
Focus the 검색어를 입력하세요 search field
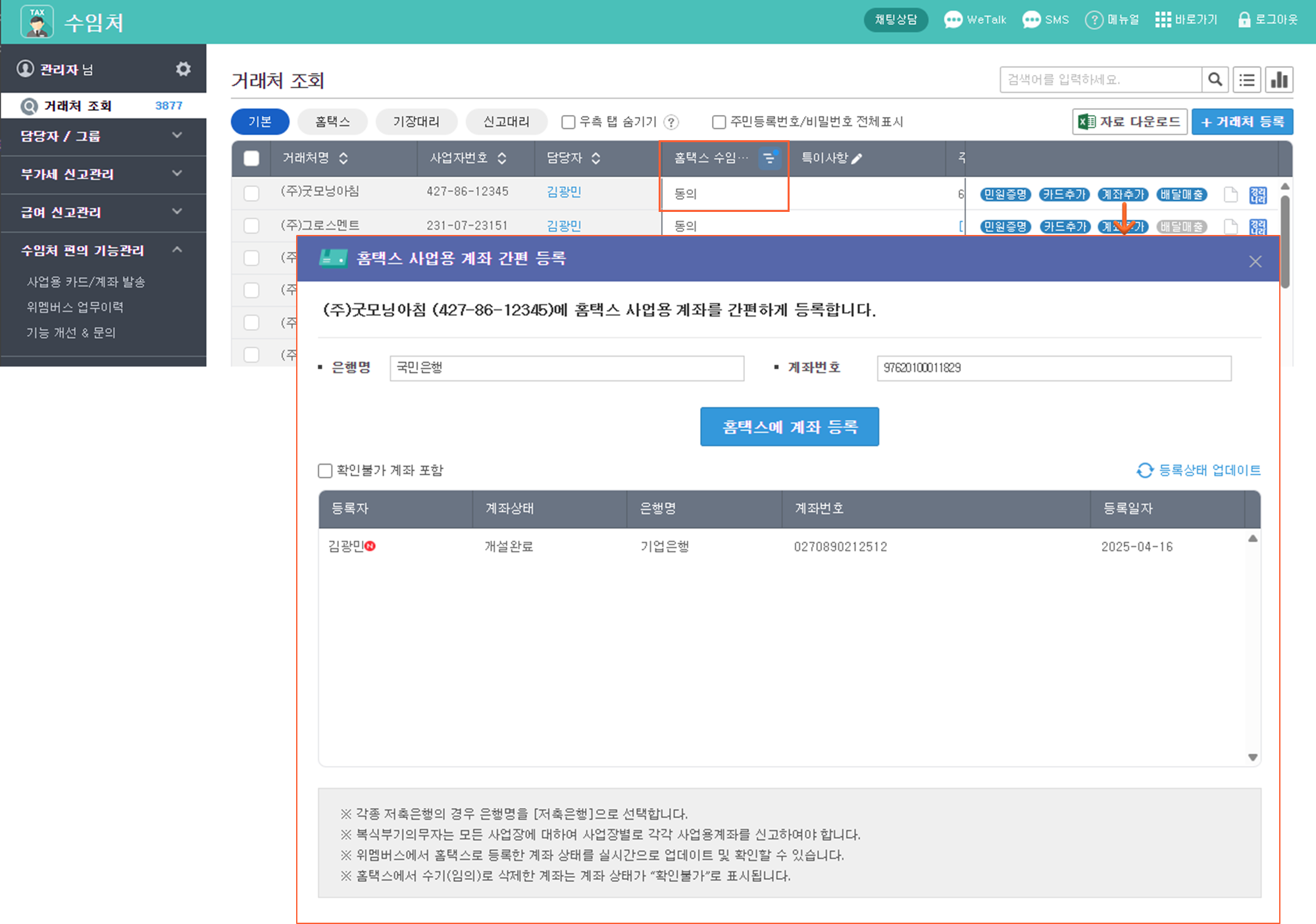click(1100, 80)
